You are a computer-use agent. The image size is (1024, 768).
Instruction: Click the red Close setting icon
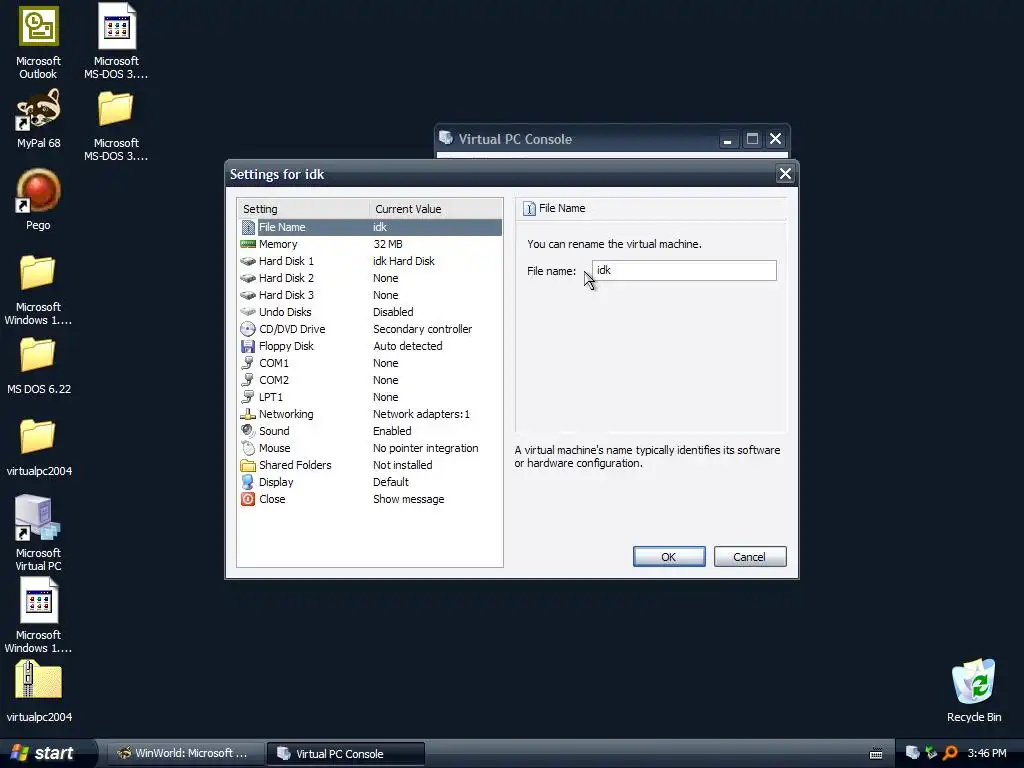[x=248, y=499]
